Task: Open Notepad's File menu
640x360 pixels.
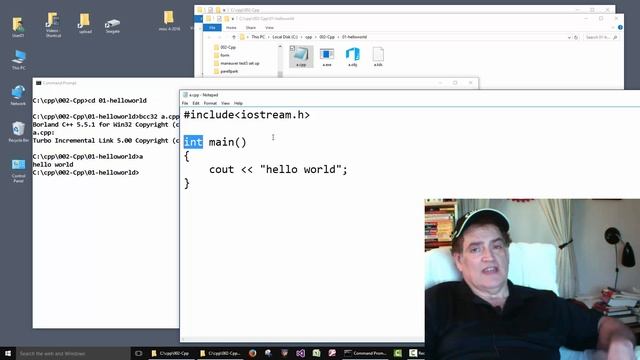Action: [185, 103]
